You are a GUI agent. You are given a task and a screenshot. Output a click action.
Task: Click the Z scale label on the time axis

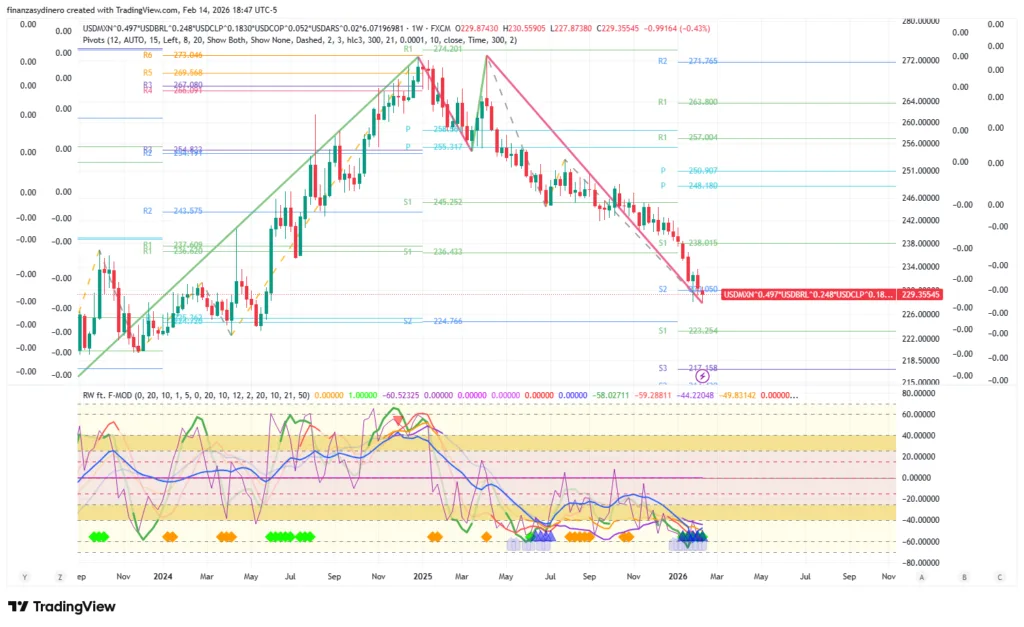click(60, 577)
